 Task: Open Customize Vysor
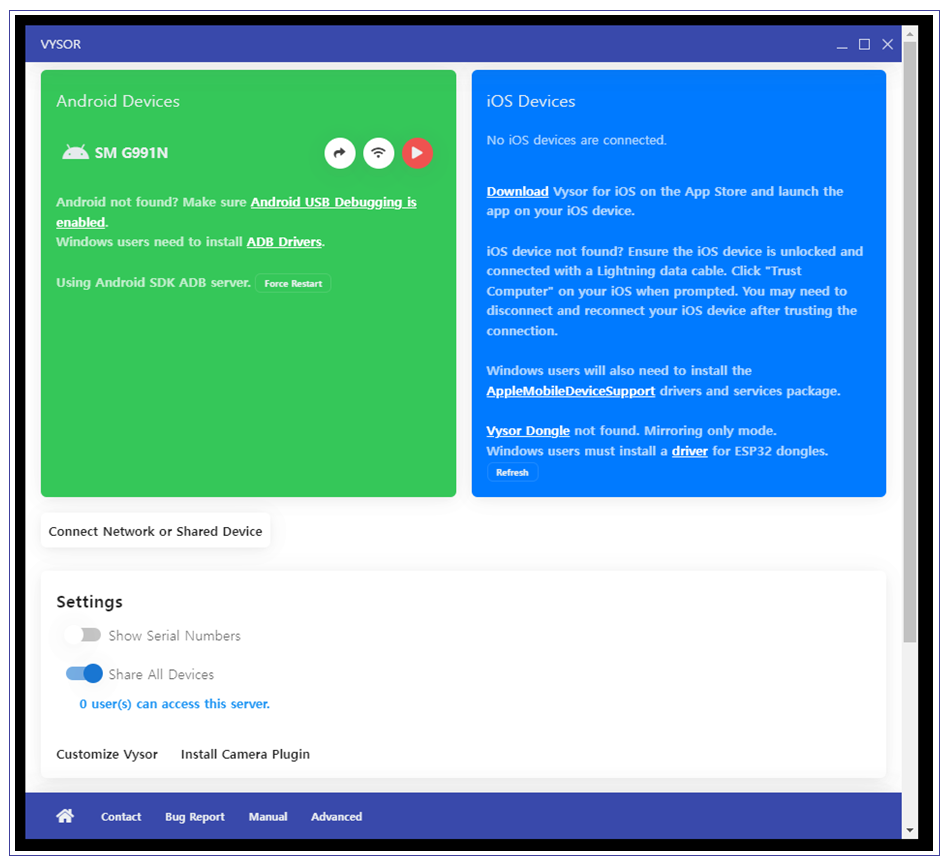click(107, 754)
